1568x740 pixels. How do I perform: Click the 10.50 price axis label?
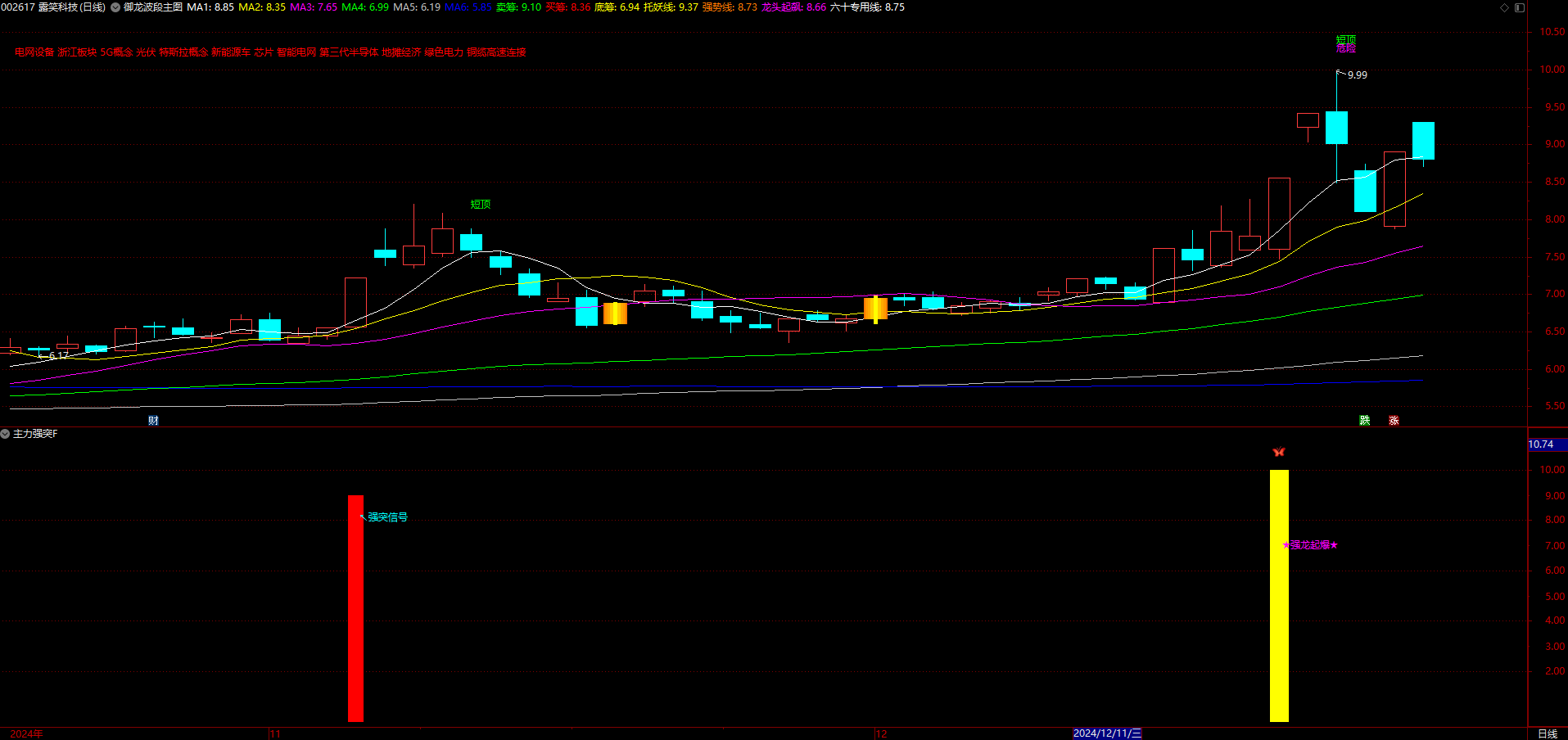[1552, 32]
